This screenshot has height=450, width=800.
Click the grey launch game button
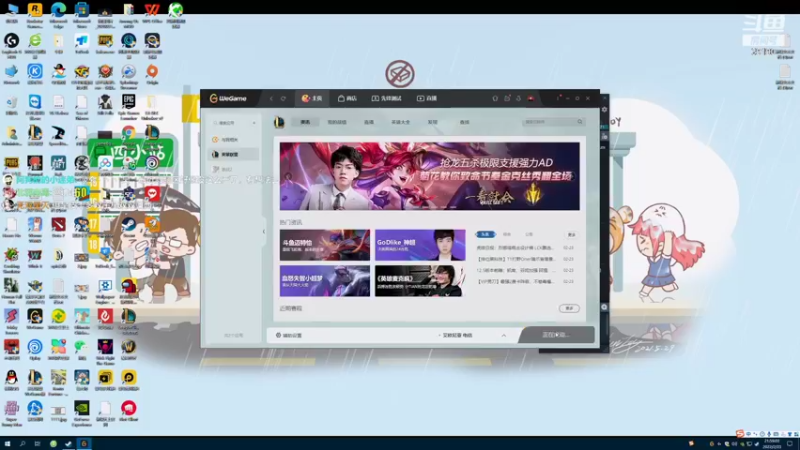click(x=556, y=335)
